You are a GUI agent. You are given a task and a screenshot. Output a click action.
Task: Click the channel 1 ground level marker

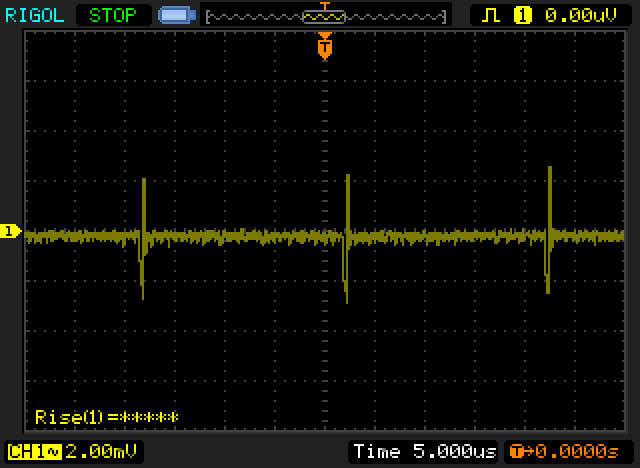[10, 231]
